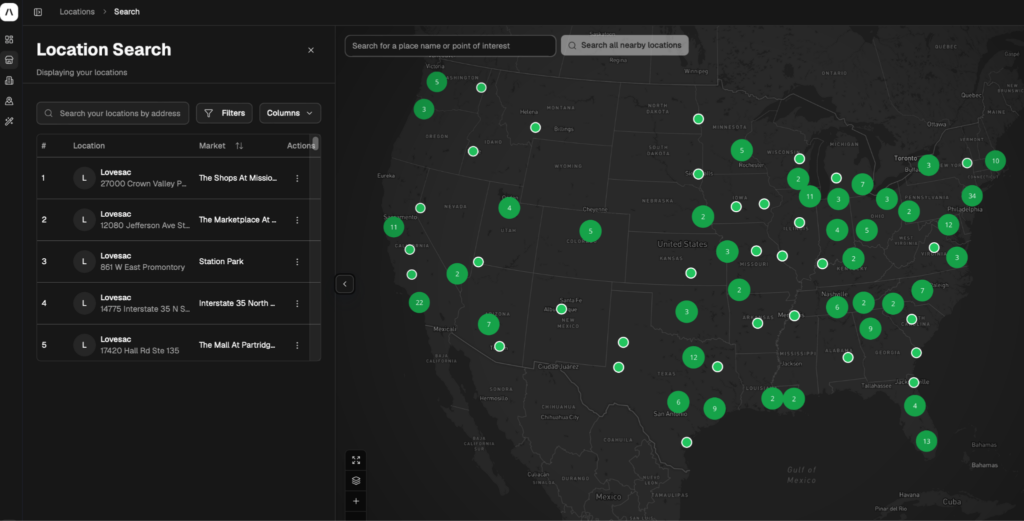1024x521 pixels.
Task: Open the Filters button
Action: [224, 113]
